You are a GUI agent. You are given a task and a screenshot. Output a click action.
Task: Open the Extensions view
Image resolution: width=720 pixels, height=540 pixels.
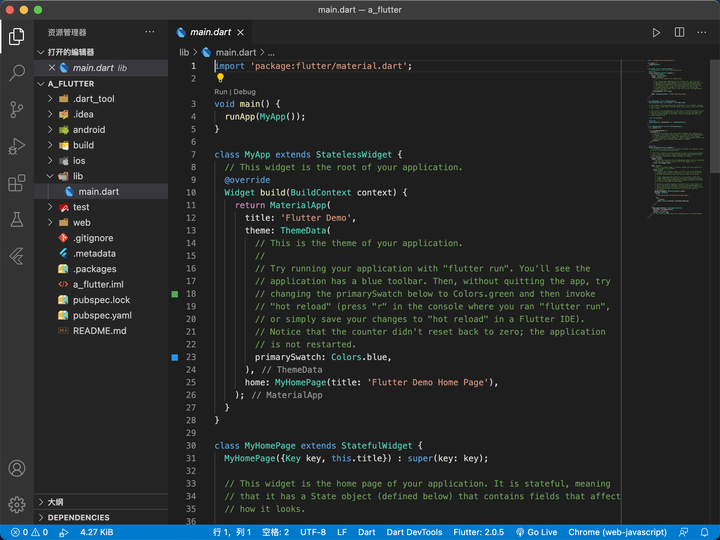click(x=17, y=183)
